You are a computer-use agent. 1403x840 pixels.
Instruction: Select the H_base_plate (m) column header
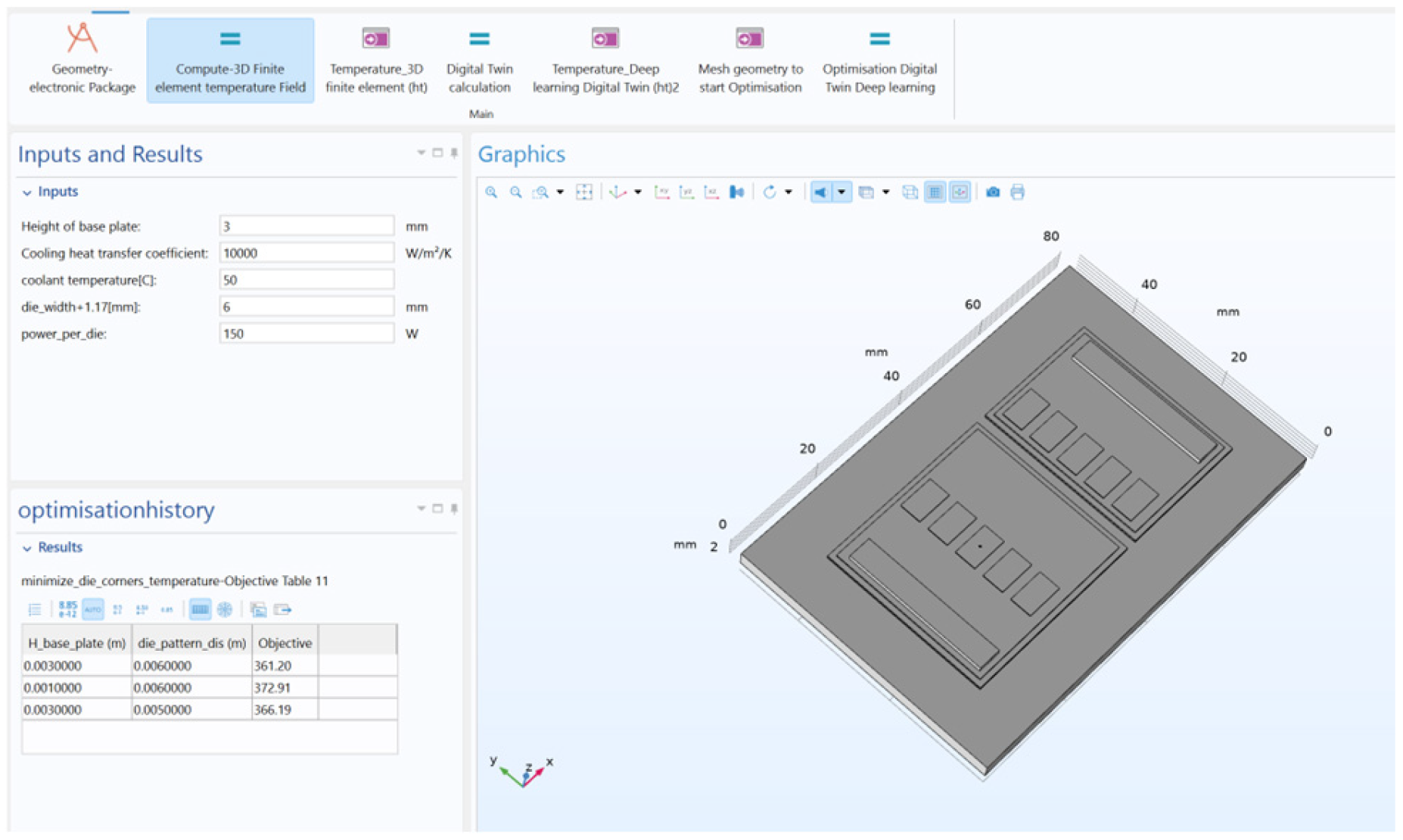(76, 643)
